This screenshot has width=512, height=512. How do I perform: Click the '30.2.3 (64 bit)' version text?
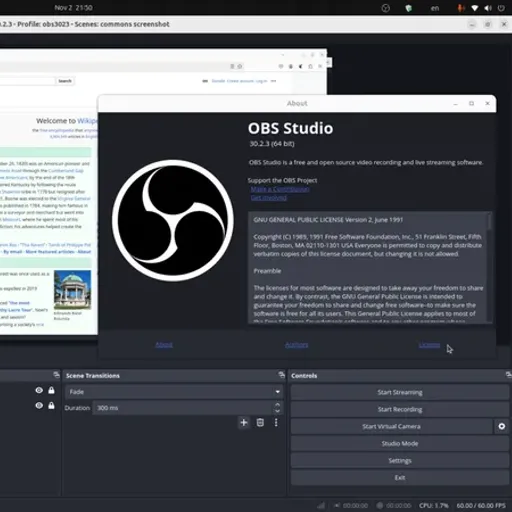click(272, 144)
